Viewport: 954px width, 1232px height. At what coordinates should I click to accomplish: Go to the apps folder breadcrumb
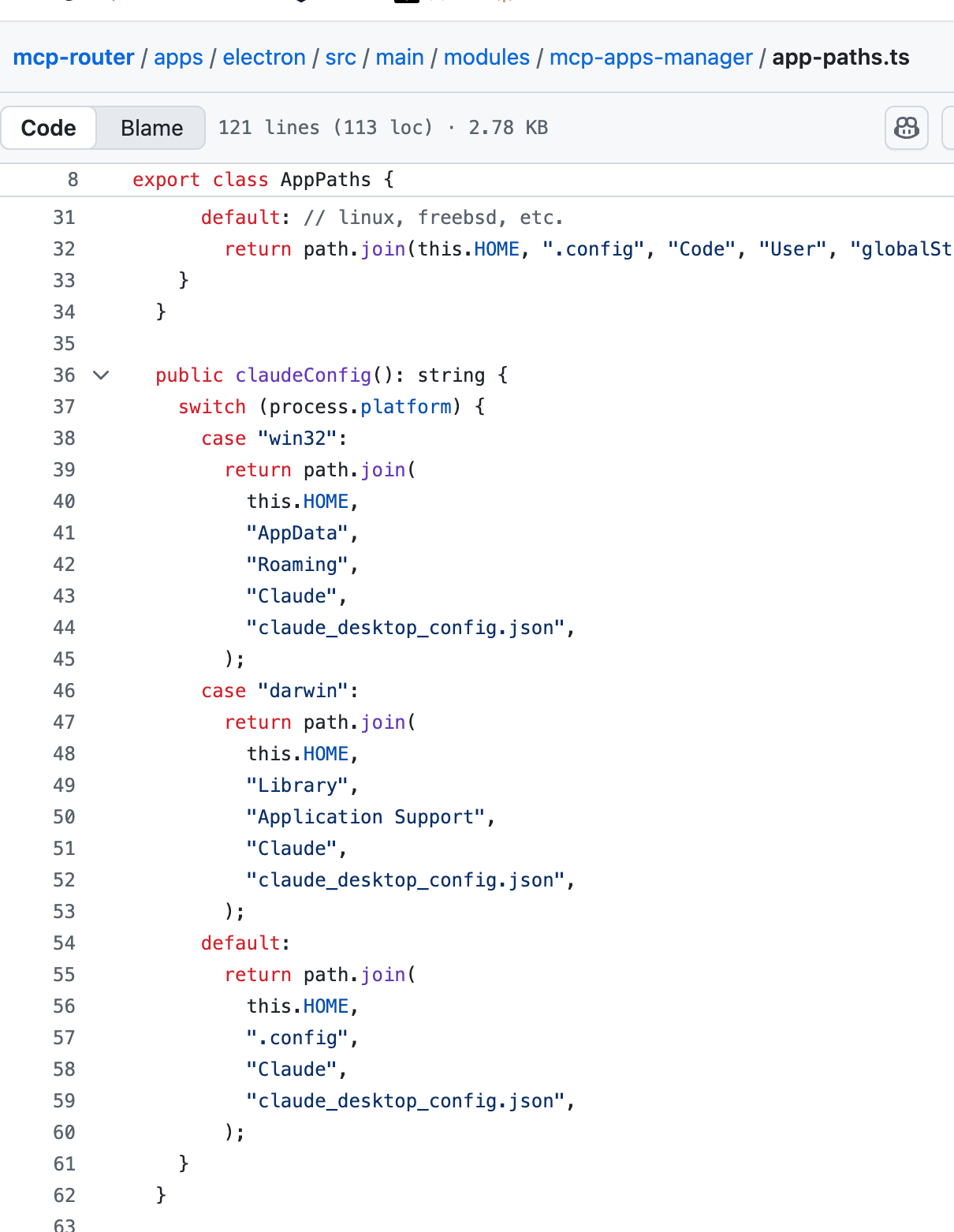tap(178, 58)
